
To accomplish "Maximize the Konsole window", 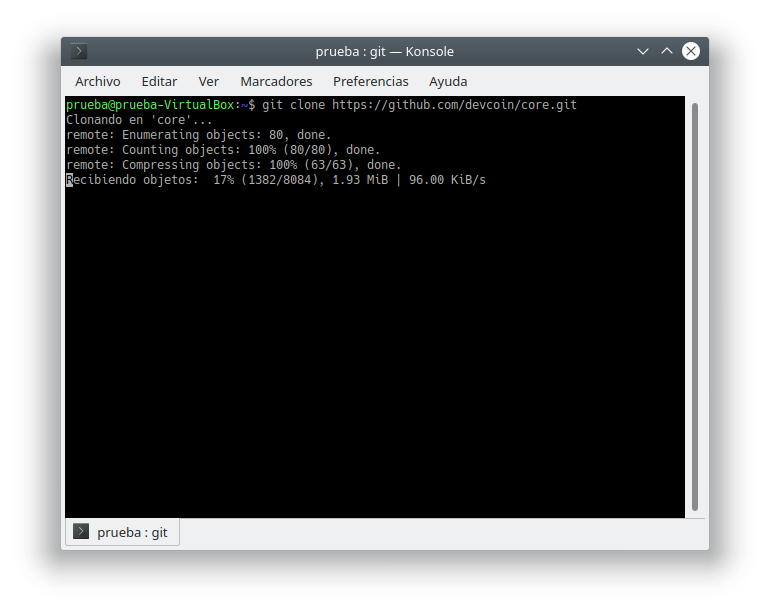I will [x=666, y=51].
